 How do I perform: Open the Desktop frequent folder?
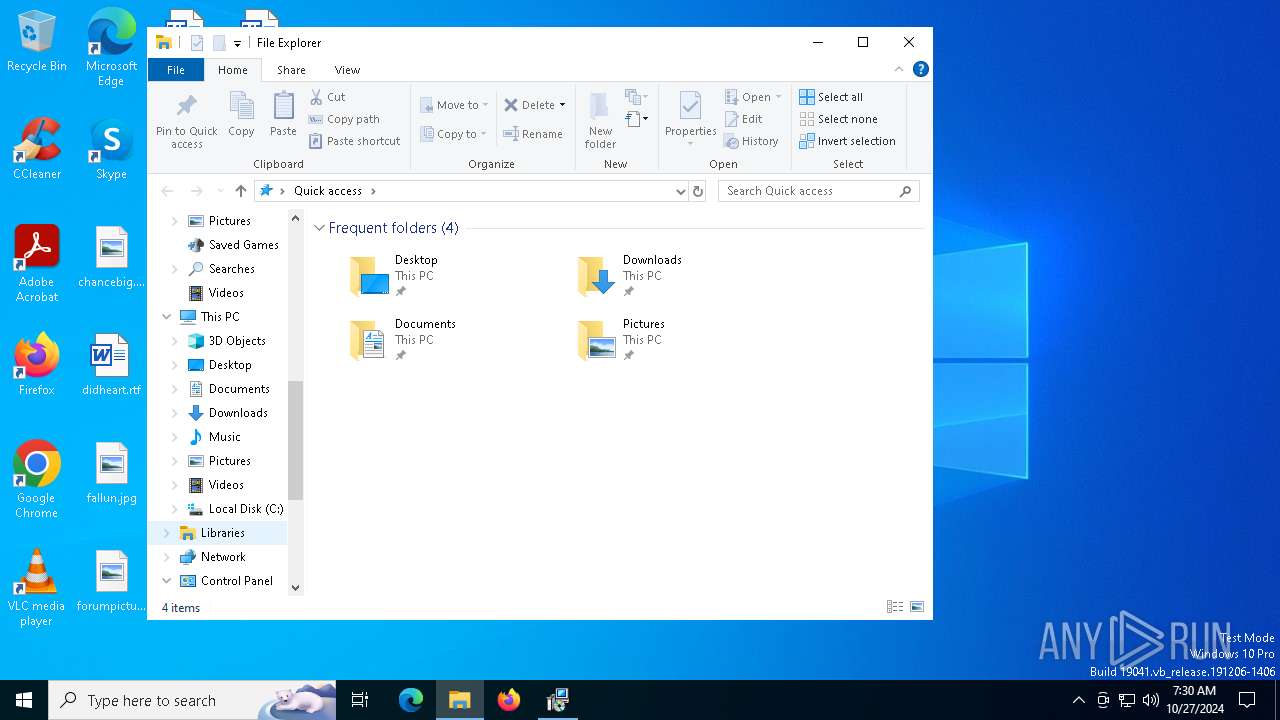[x=395, y=276]
